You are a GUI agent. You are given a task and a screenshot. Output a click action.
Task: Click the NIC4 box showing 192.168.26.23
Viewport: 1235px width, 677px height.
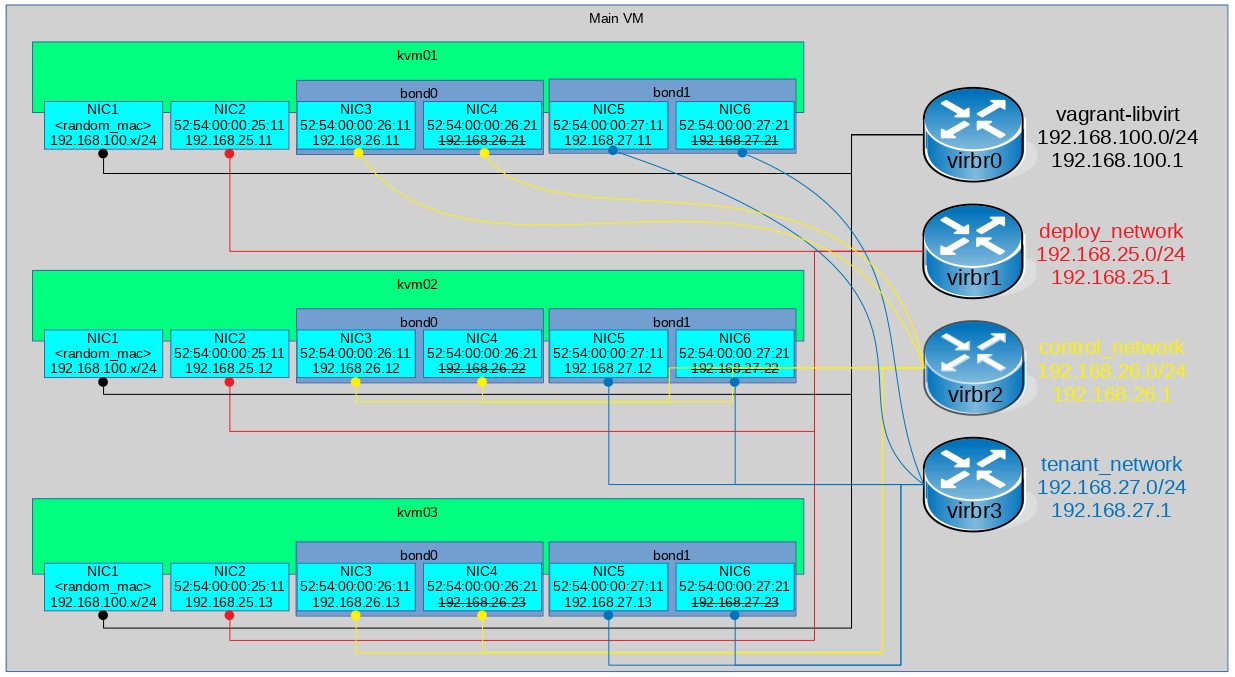[x=482, y=586]
